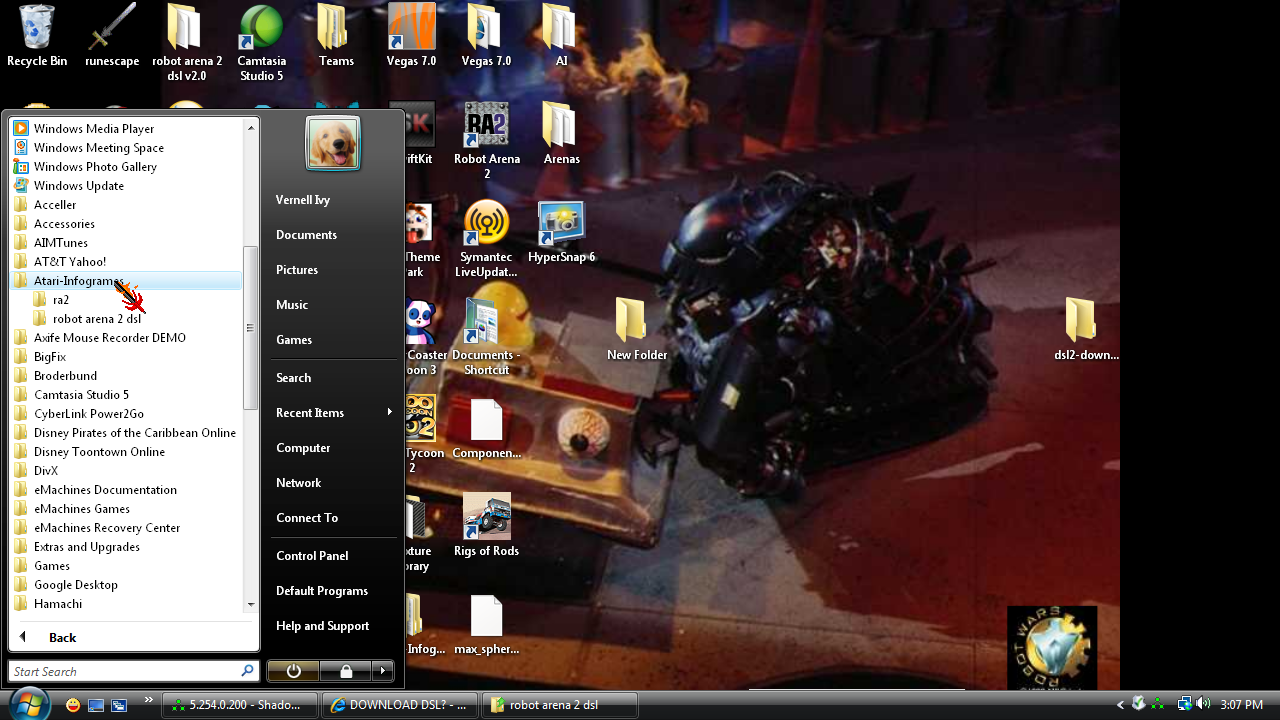Click the Switch between windows quick launch icon

click(119, 705)
